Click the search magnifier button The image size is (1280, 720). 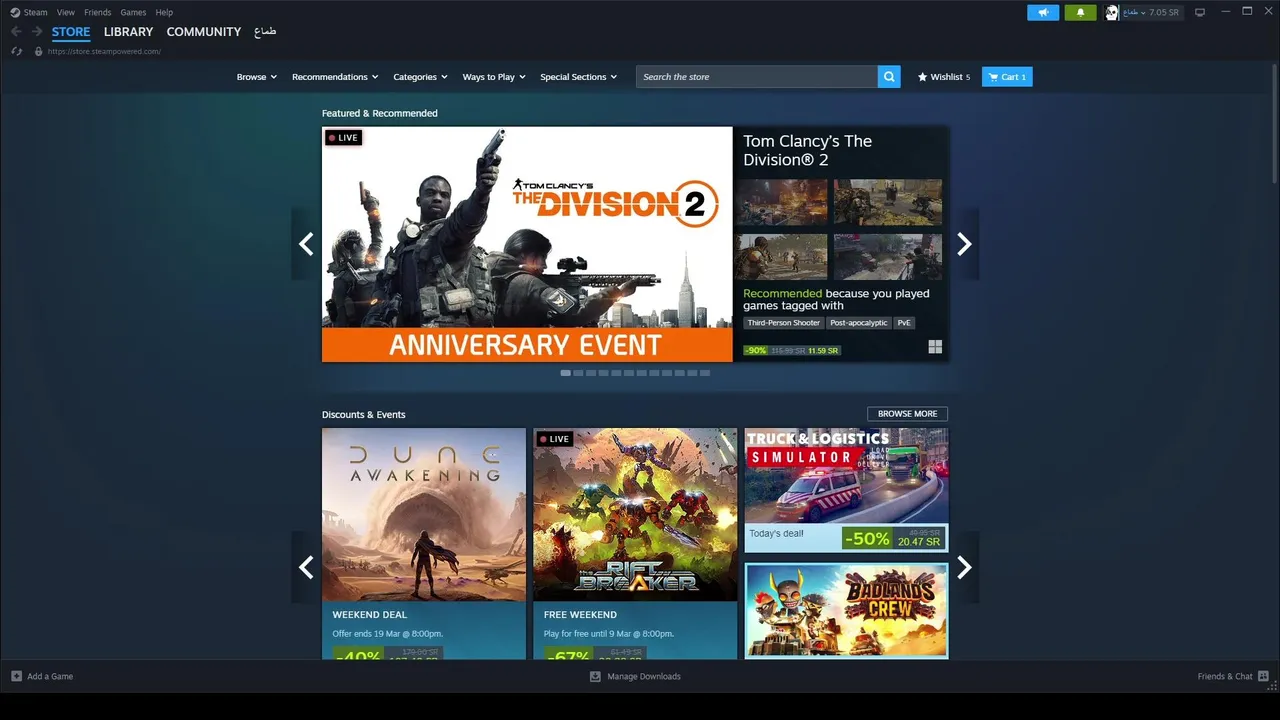click(889, 77)
